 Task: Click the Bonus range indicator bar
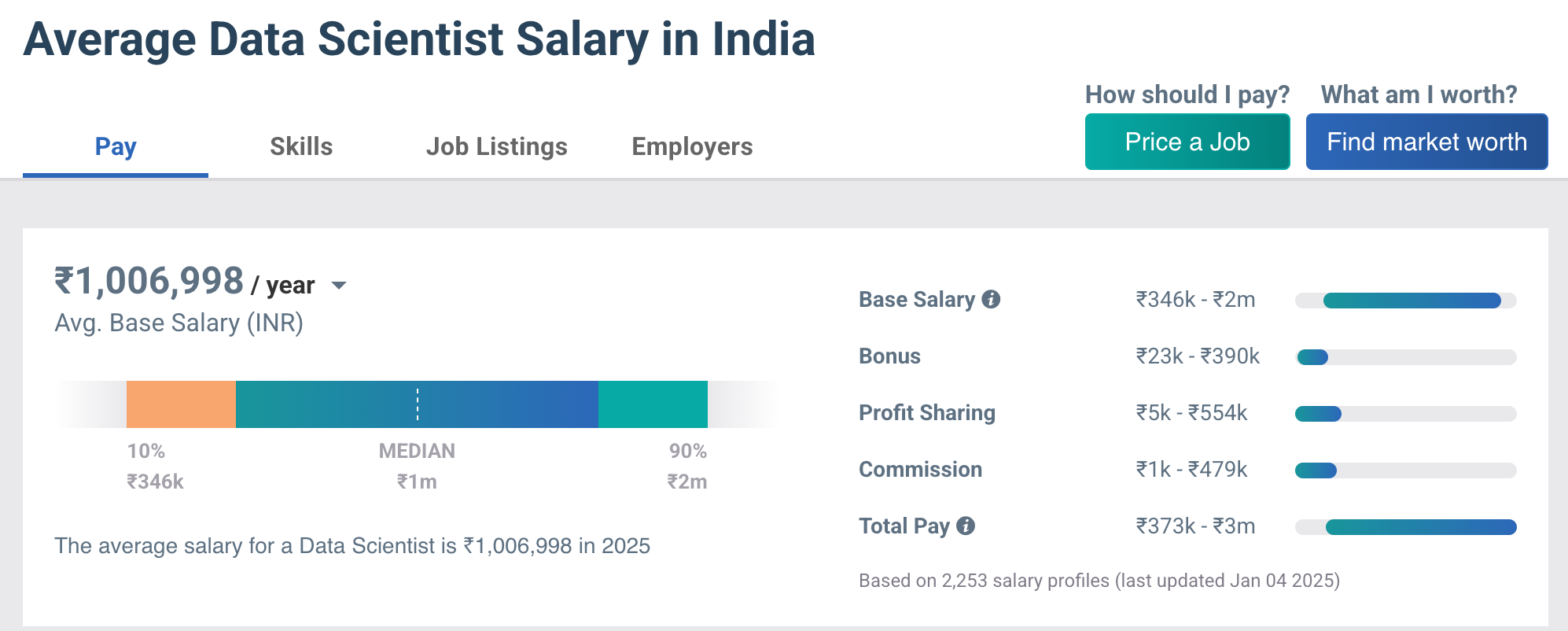tap(1406, 356)
